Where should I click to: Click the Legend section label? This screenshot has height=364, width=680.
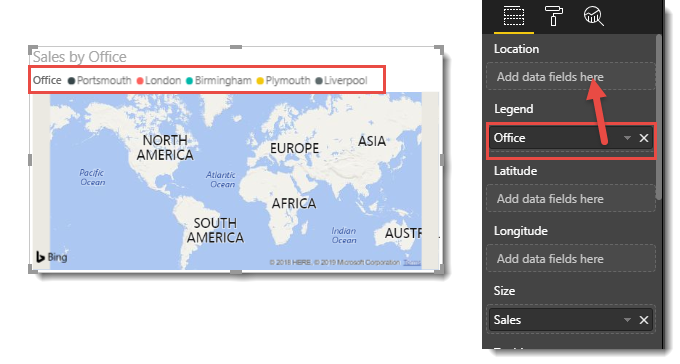513,109
